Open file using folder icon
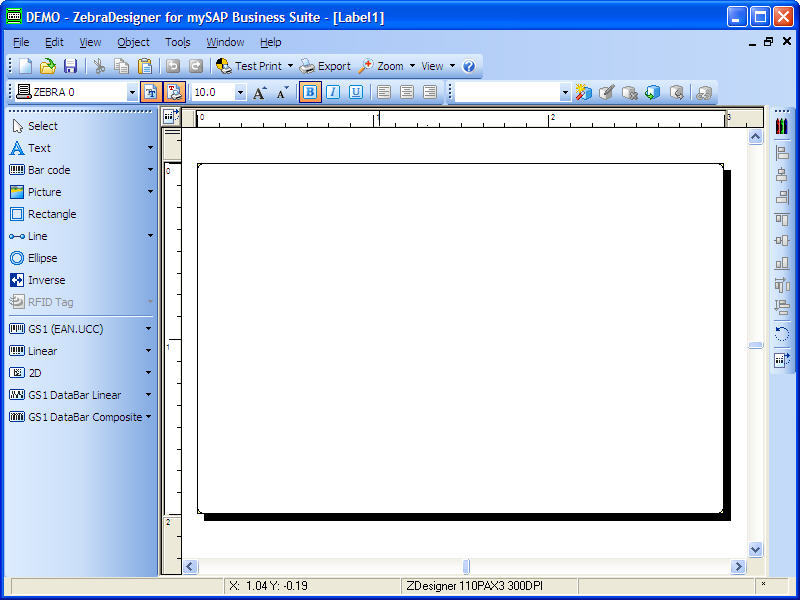 pyautogui.click(x=47, y=66)
